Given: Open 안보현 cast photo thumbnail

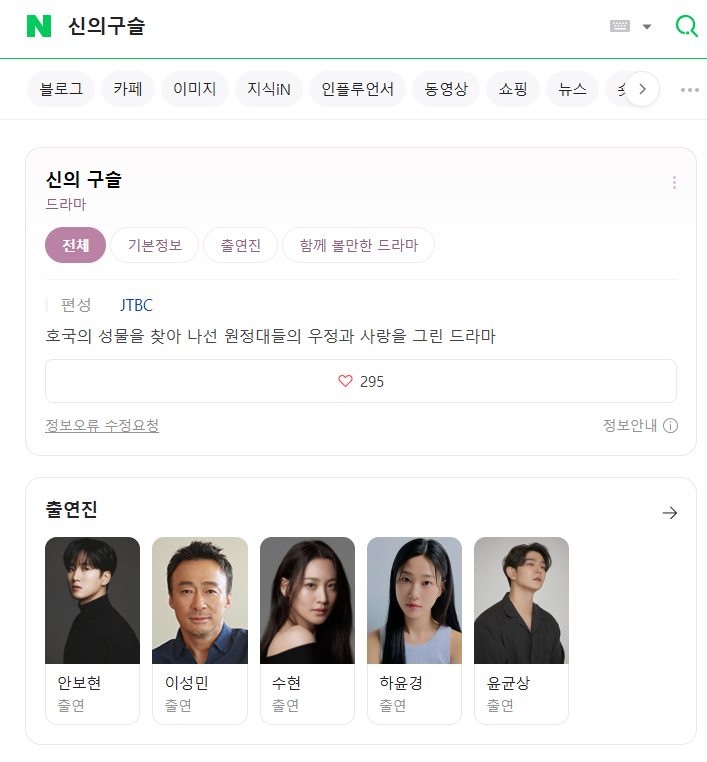Looking at the screenshot, I should pos(92,600).
